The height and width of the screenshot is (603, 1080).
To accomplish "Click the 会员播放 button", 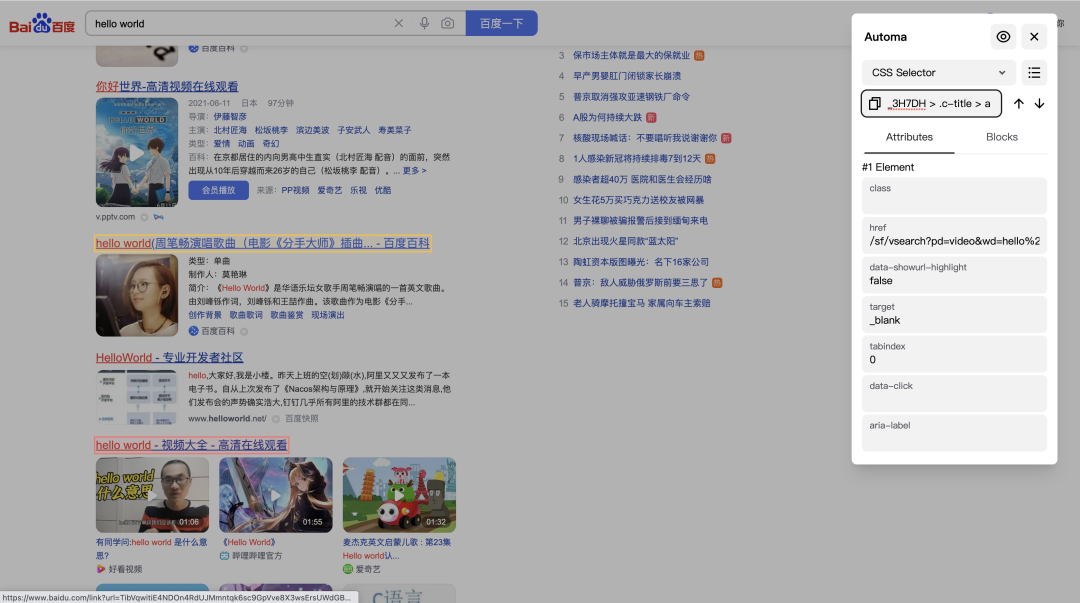I will point(218,190).
